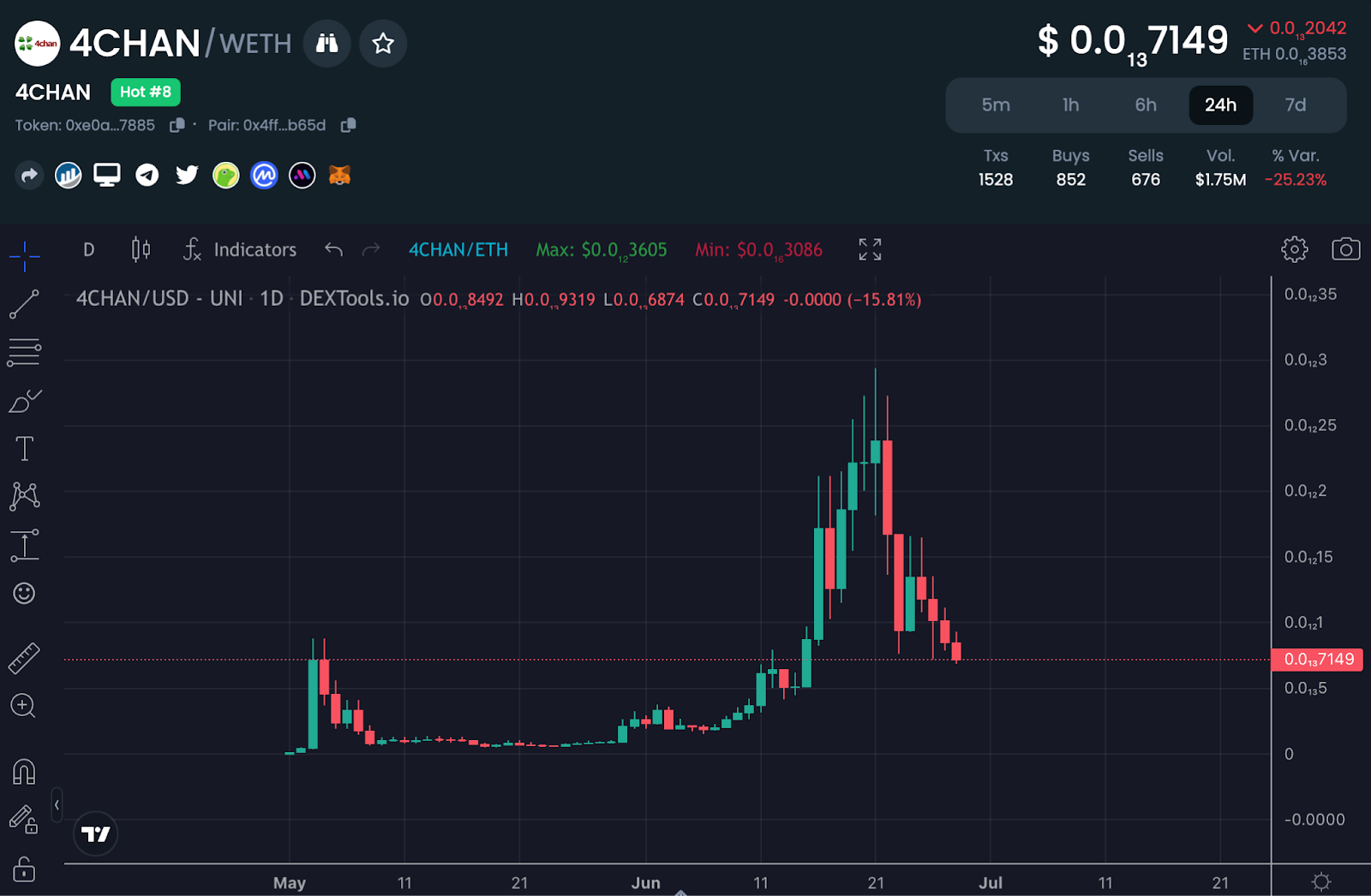The width and height of the screenshot is (1371, 896).
Task: Click the 1528 transactions count
Action: [996, 180]
